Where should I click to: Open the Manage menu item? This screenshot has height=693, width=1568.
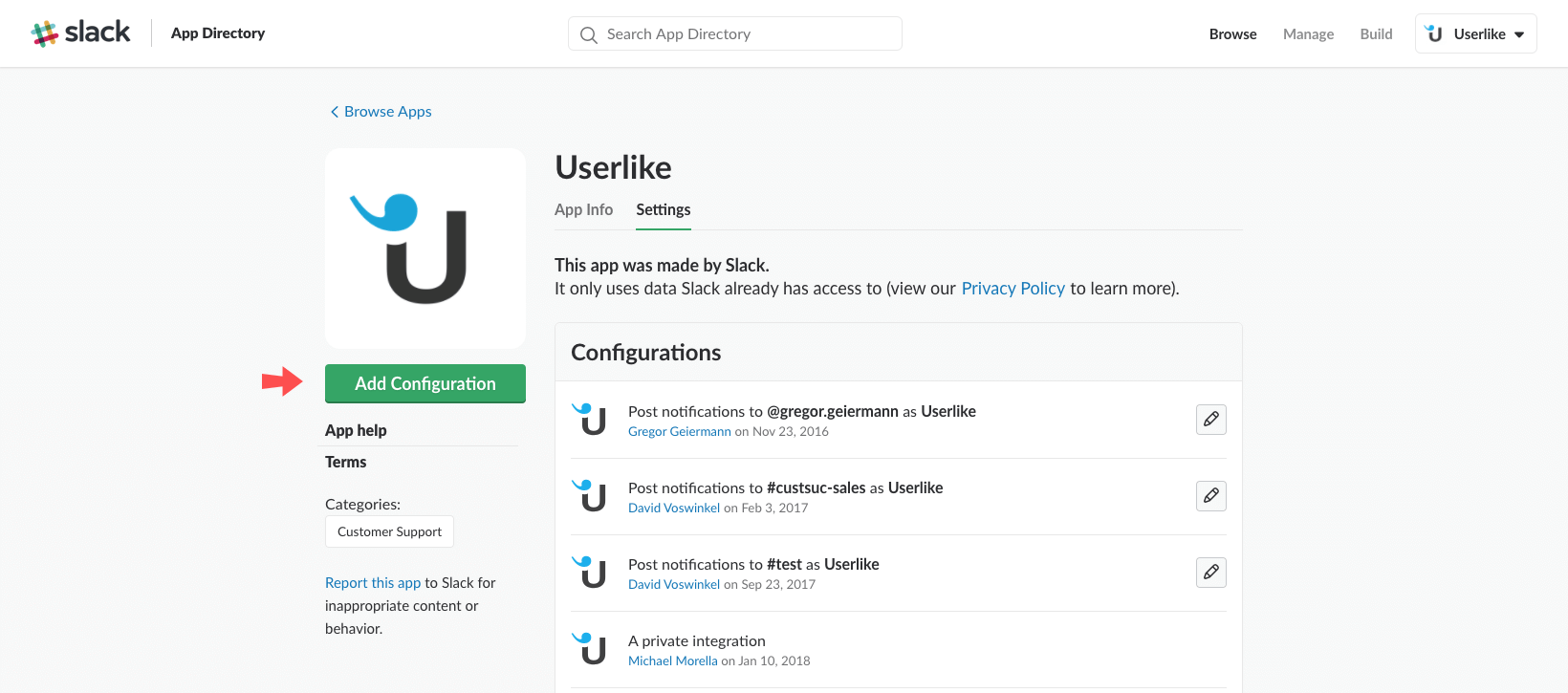(x=1308, y=34)
